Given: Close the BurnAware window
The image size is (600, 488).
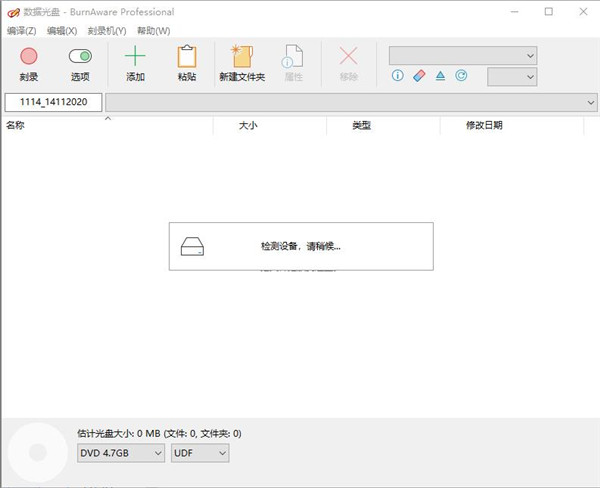Looking at the screenshot, I should pos(583,12).
